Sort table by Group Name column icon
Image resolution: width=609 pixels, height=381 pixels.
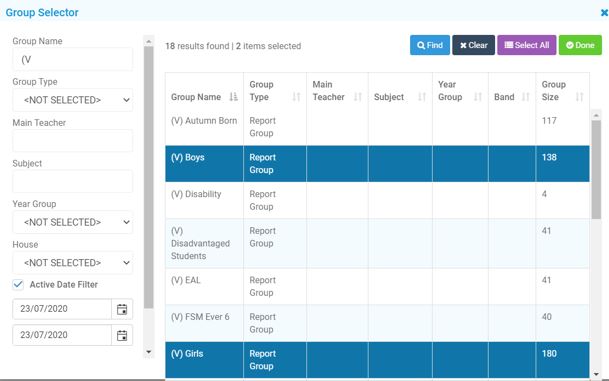click(x=233, y=97)
